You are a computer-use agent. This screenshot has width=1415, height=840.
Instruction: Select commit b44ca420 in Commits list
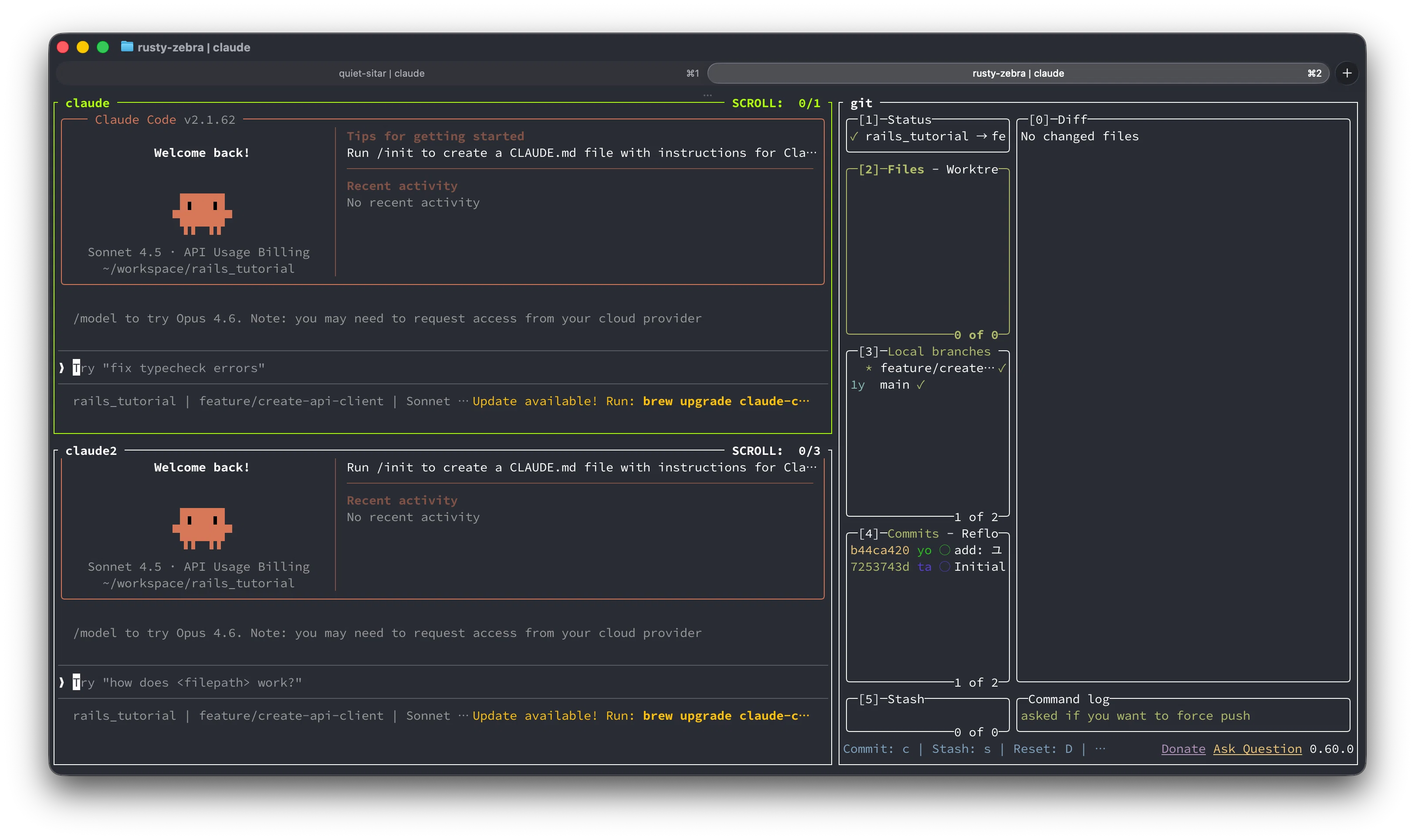pos(928,550)
